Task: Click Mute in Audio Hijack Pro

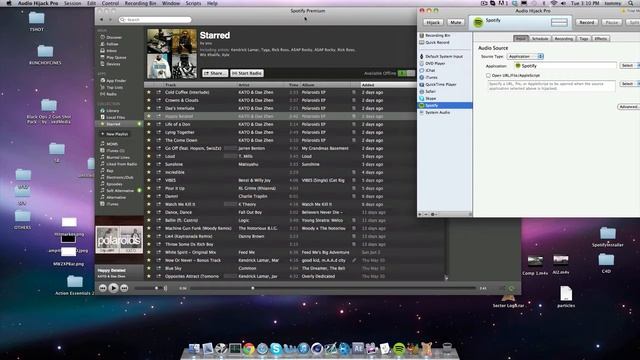Action: point(456,22)
